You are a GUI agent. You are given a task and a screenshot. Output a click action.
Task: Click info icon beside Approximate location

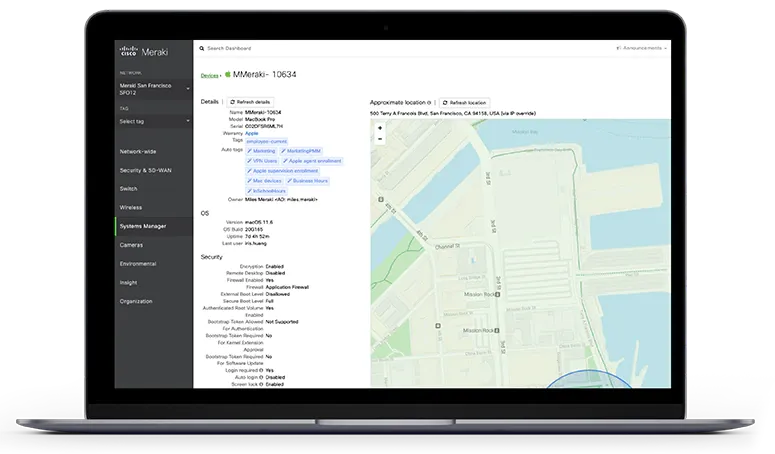pos(429,103)
